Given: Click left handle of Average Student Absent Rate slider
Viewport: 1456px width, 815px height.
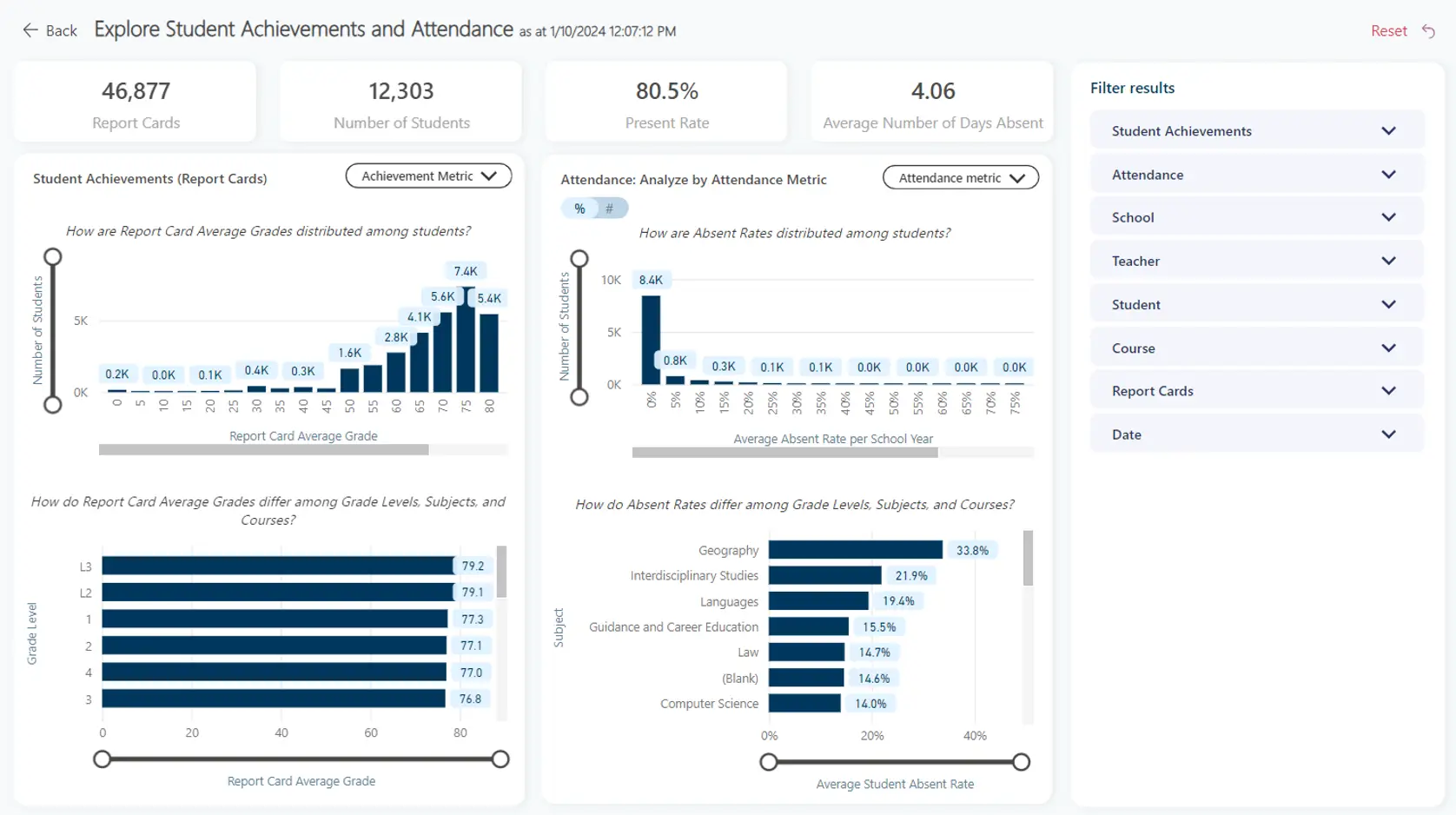Looking at the screenshot, I should (769, 762).
